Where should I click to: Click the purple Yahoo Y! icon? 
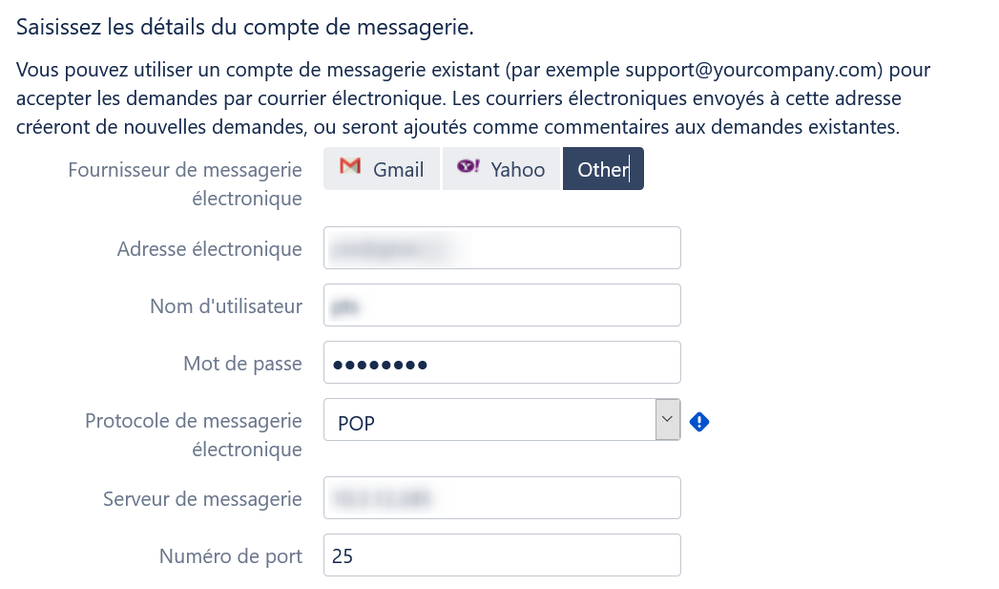[468, 166]
